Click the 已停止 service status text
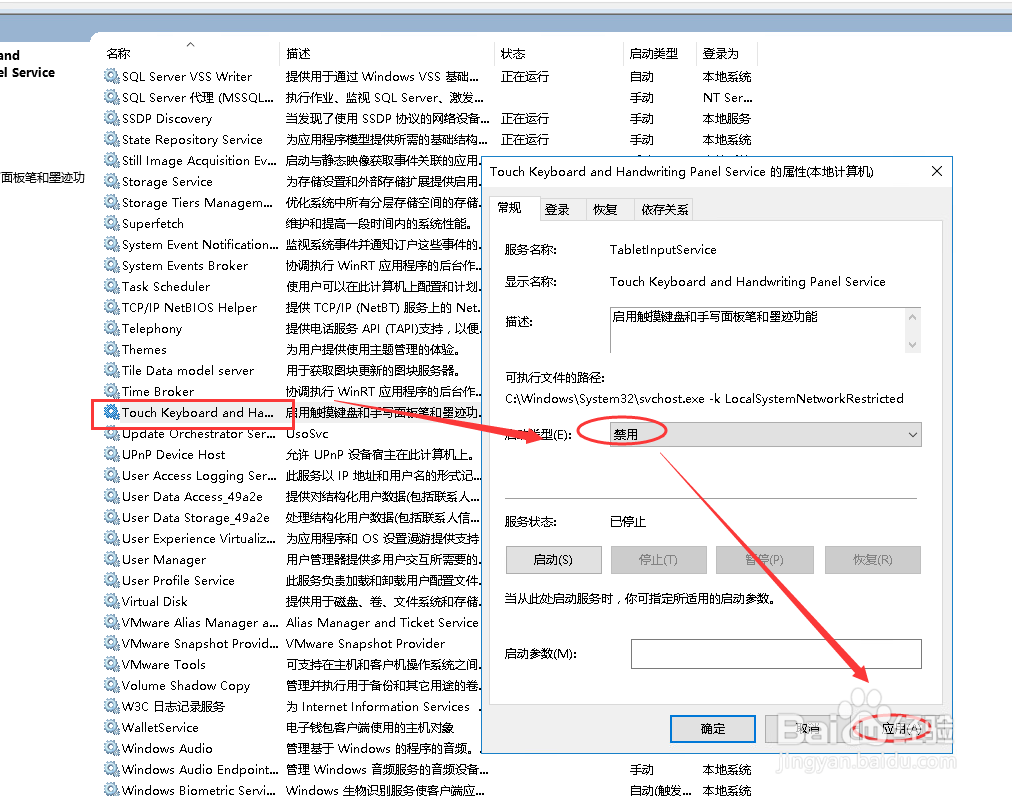Viewport: 1012px width, 796px height. 627,522
